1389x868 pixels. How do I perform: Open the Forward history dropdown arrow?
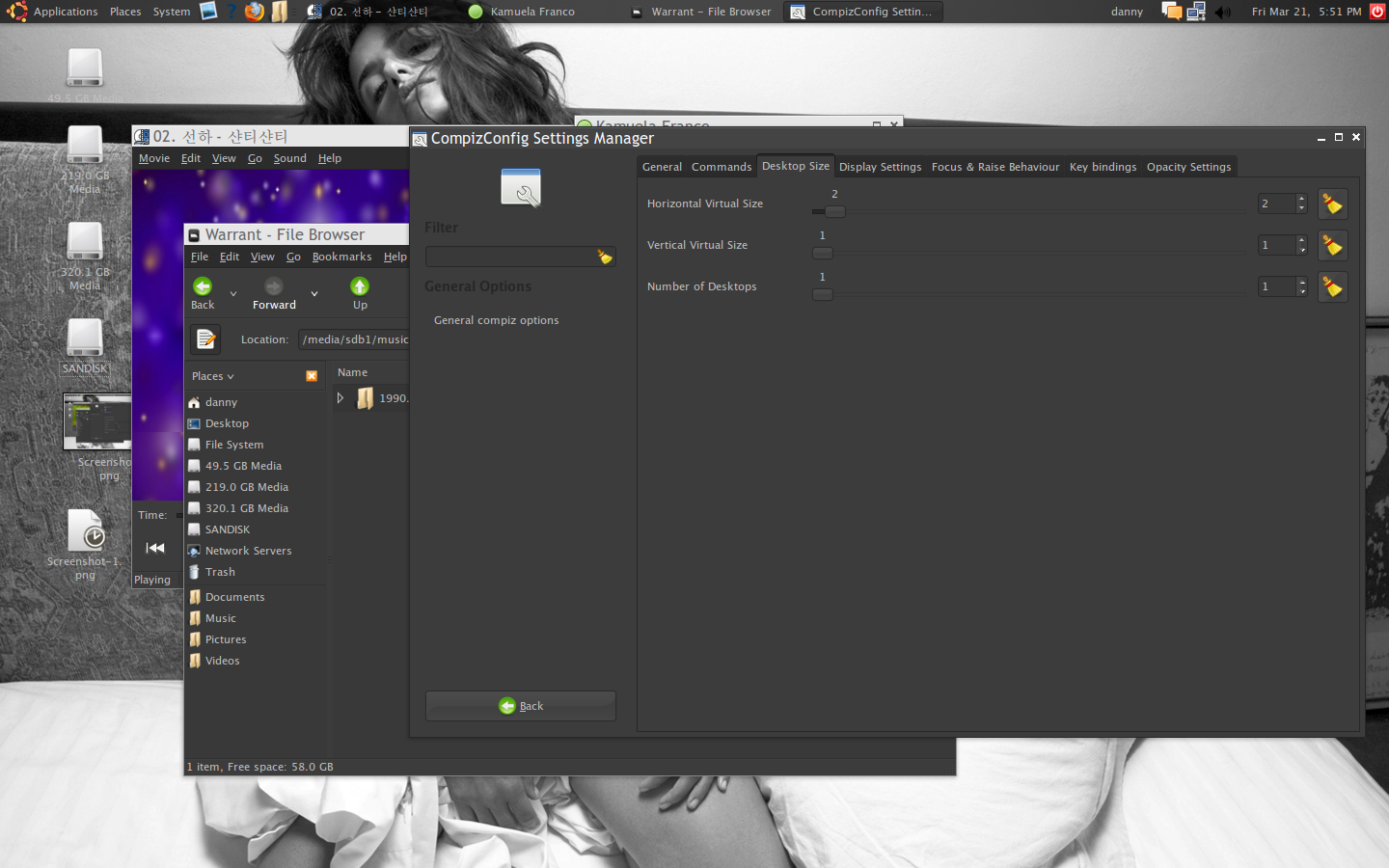[x=314, y=293]
